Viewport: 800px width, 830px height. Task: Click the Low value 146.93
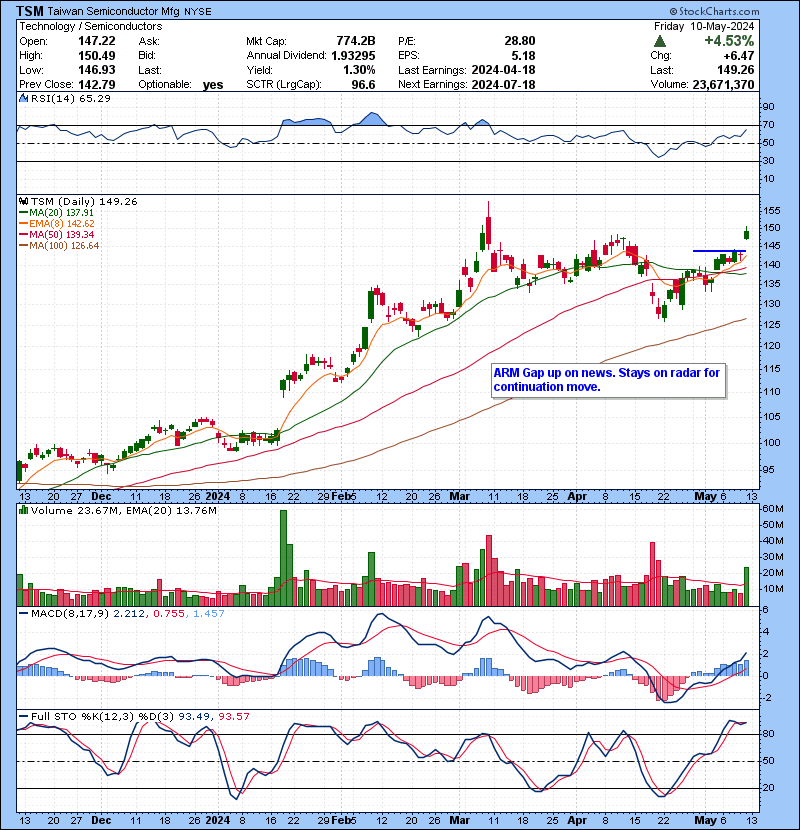tap(97, 70)
